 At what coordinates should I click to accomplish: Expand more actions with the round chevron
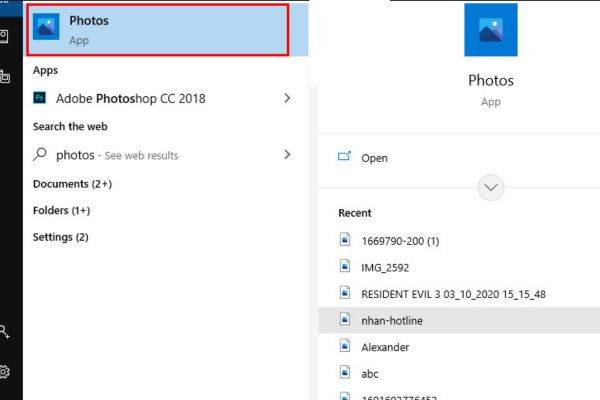point(491,187)
